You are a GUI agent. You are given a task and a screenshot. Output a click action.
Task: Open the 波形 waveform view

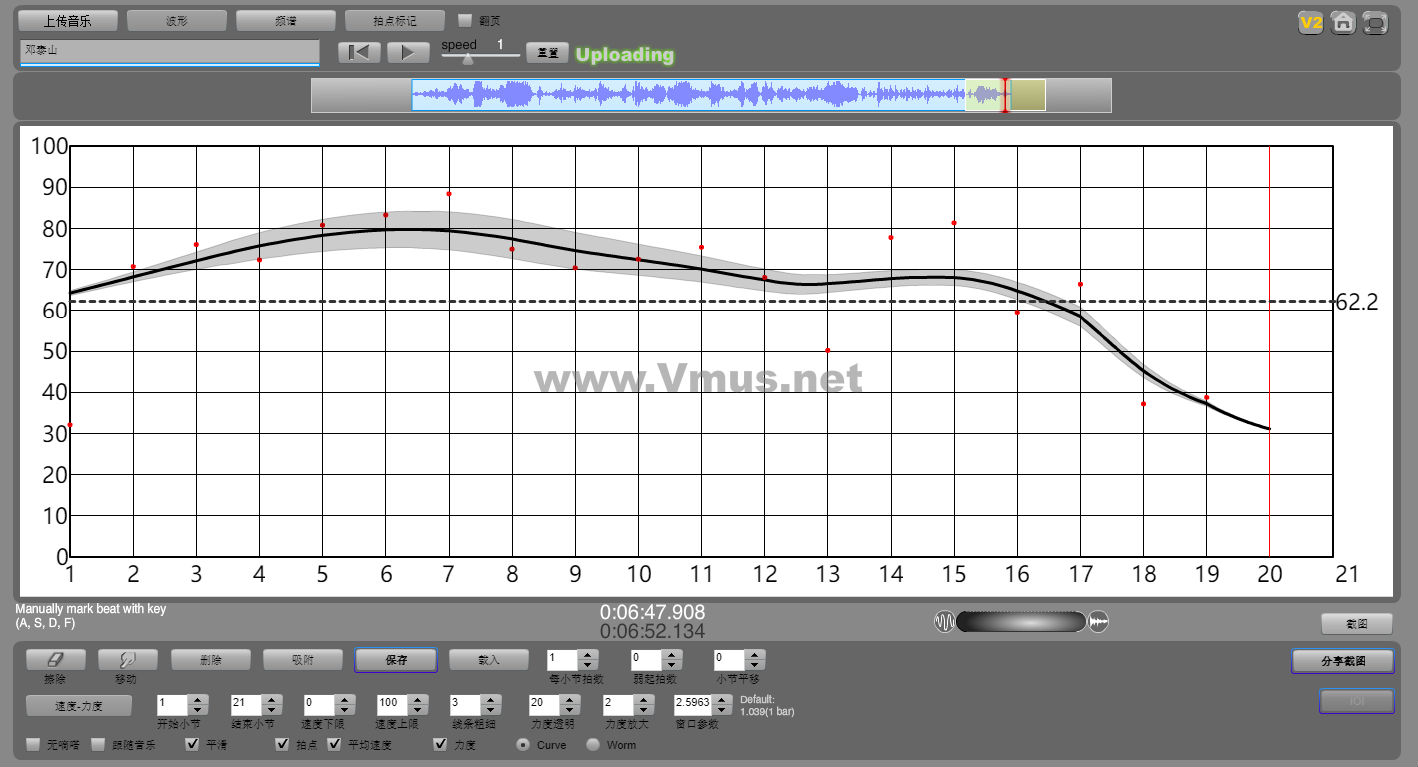click(x=177, y=21)
